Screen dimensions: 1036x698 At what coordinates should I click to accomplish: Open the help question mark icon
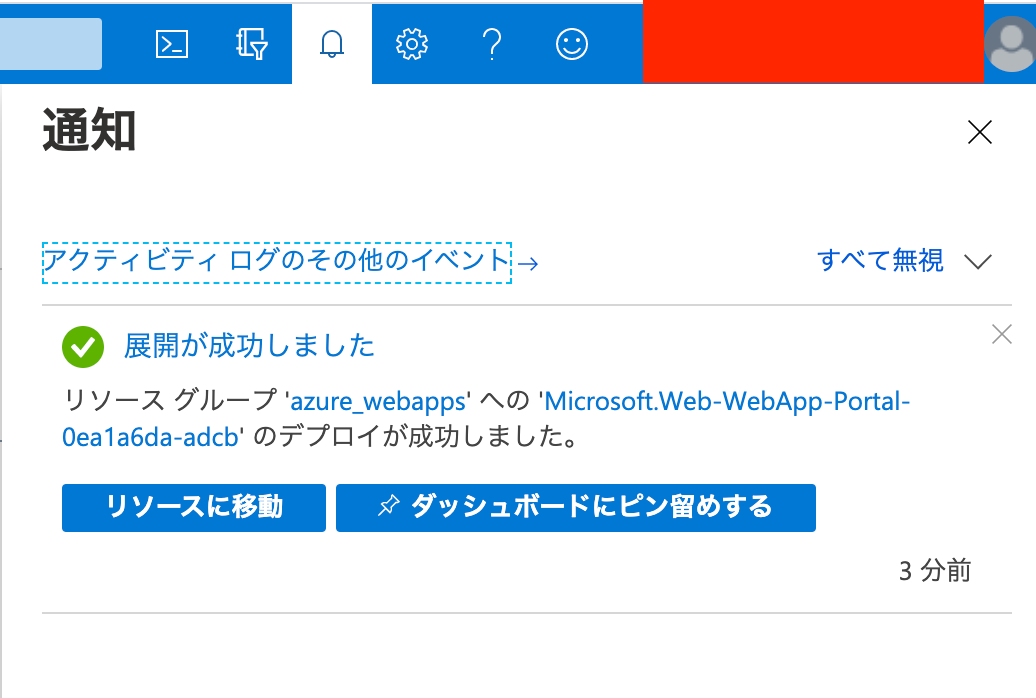[x=492, y=44]
